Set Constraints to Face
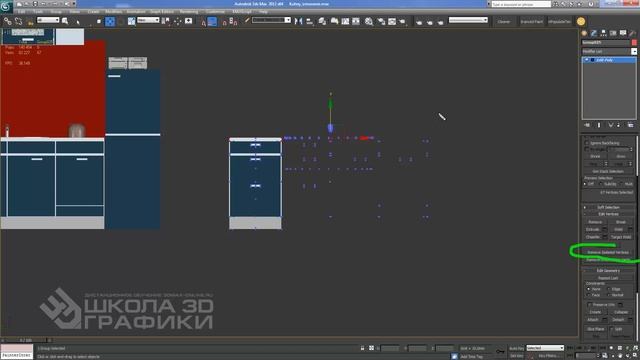640x360 pixels. coord(589,295)
